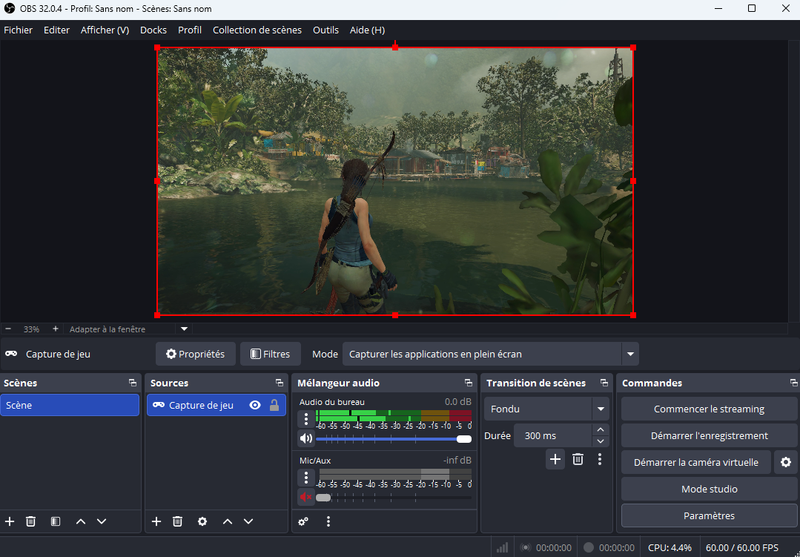
Task: Open Outils menu
Action: (326, 30)
